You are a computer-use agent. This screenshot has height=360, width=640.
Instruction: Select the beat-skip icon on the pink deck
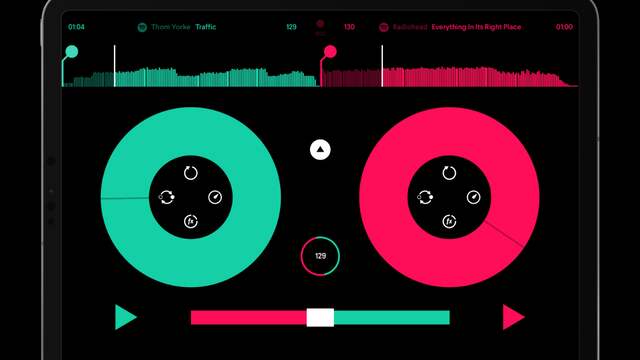tap(425, 198)
